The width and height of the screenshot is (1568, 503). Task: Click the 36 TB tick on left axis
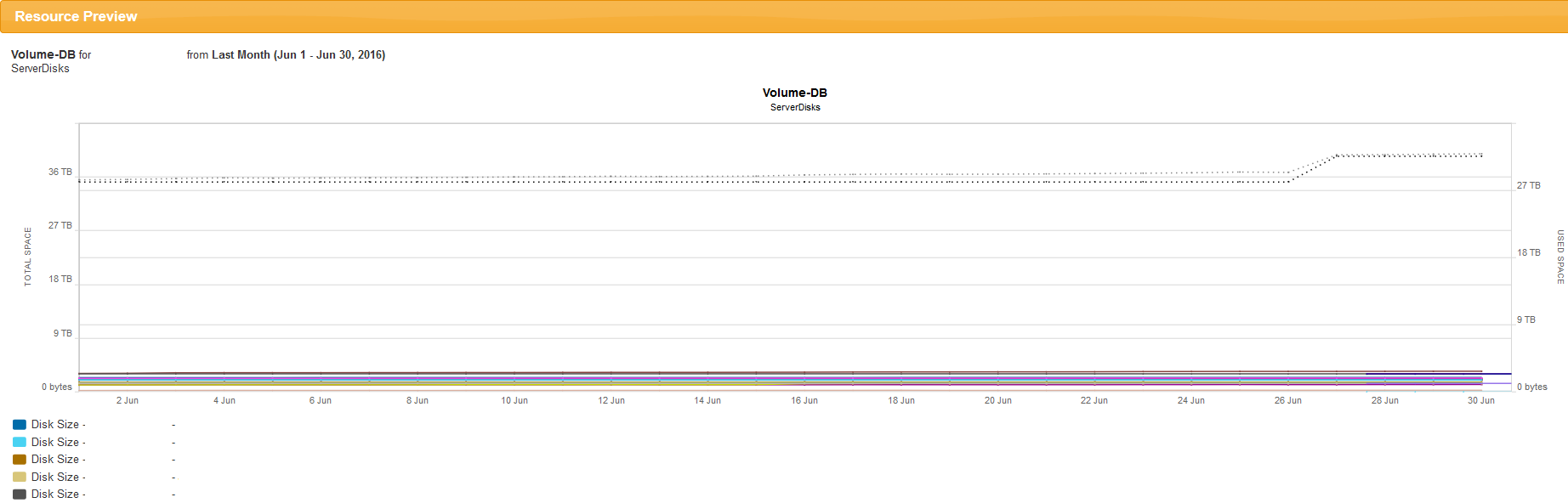pyautogui.click(x=60, y=172)
